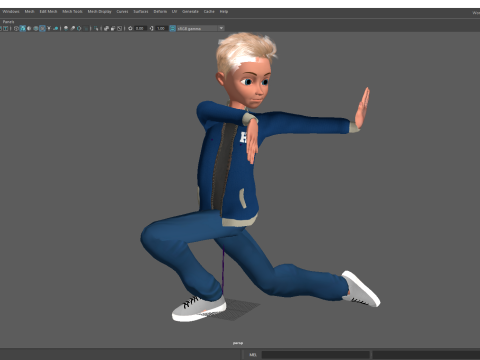
Task: Open the Edit Mesh menu
Action: click(x=48, y=11)
